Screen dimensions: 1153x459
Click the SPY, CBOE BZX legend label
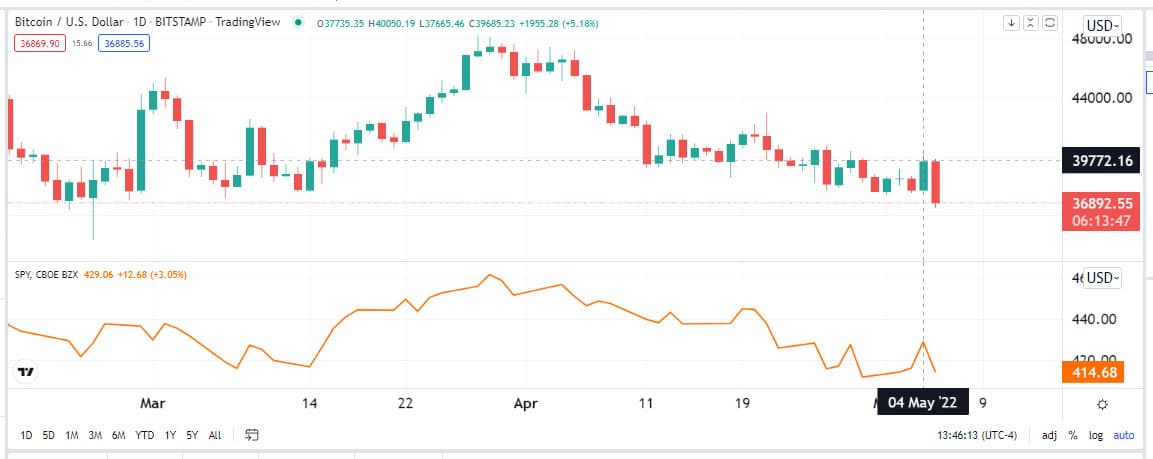pos(46,274)
